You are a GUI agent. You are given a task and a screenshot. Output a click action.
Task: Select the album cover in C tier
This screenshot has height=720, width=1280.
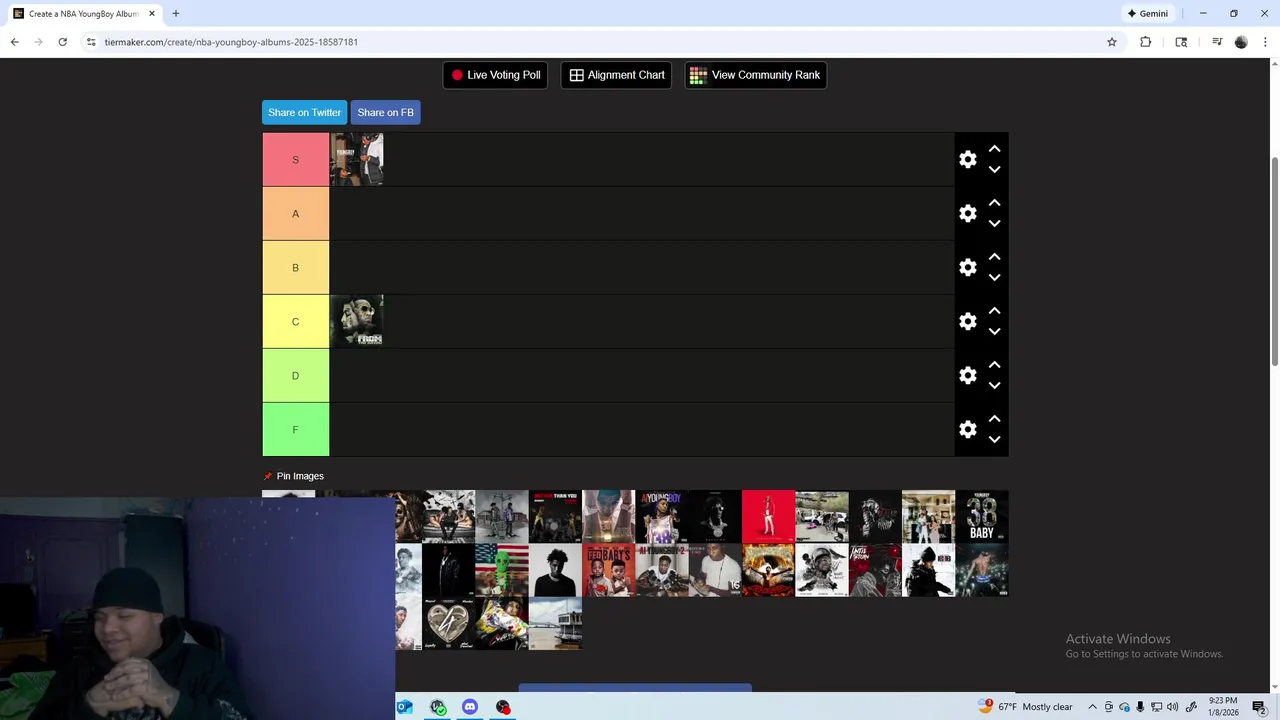(357, 321)
